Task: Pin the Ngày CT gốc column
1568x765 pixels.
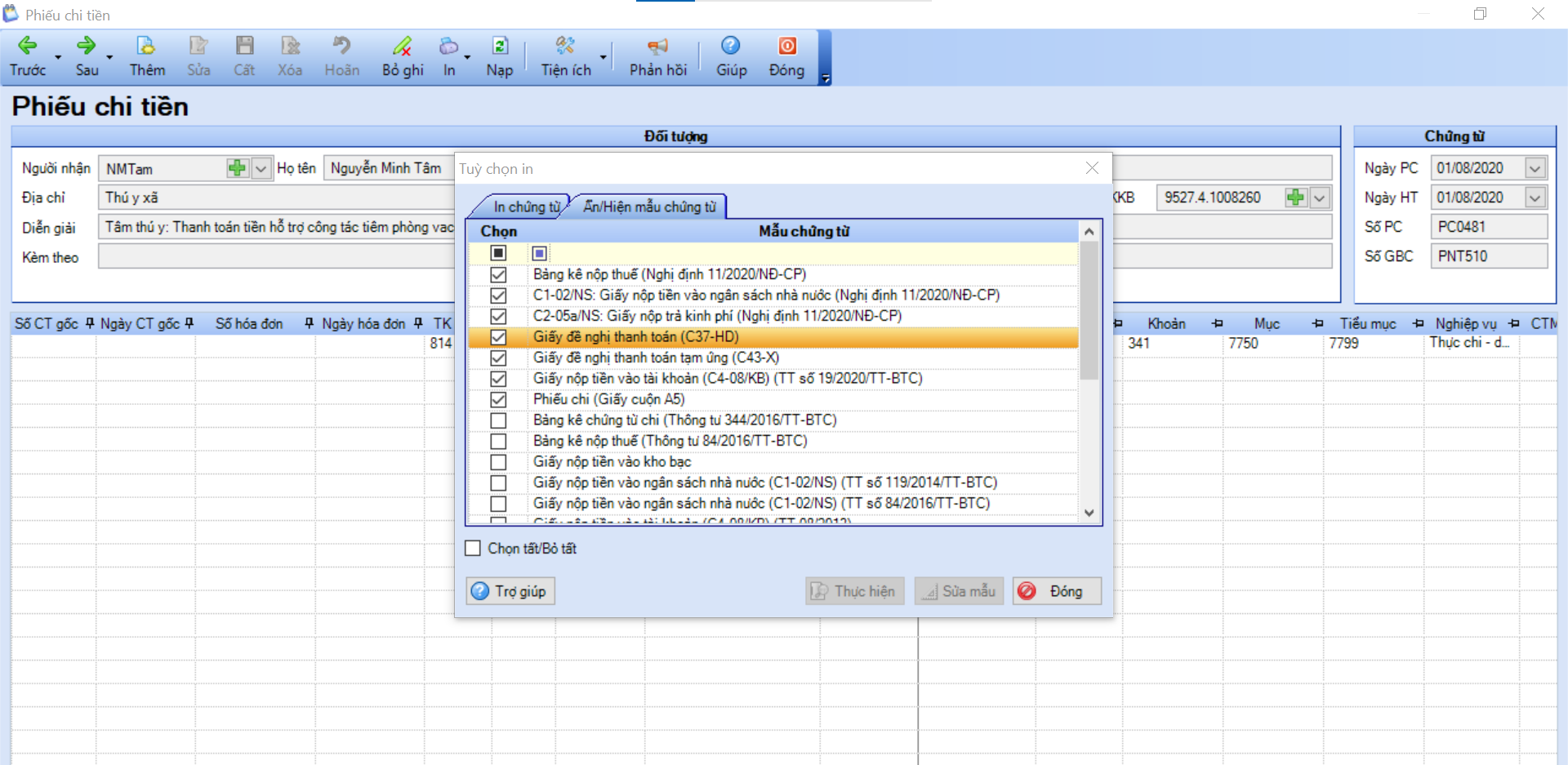Action: click(189, 323)
